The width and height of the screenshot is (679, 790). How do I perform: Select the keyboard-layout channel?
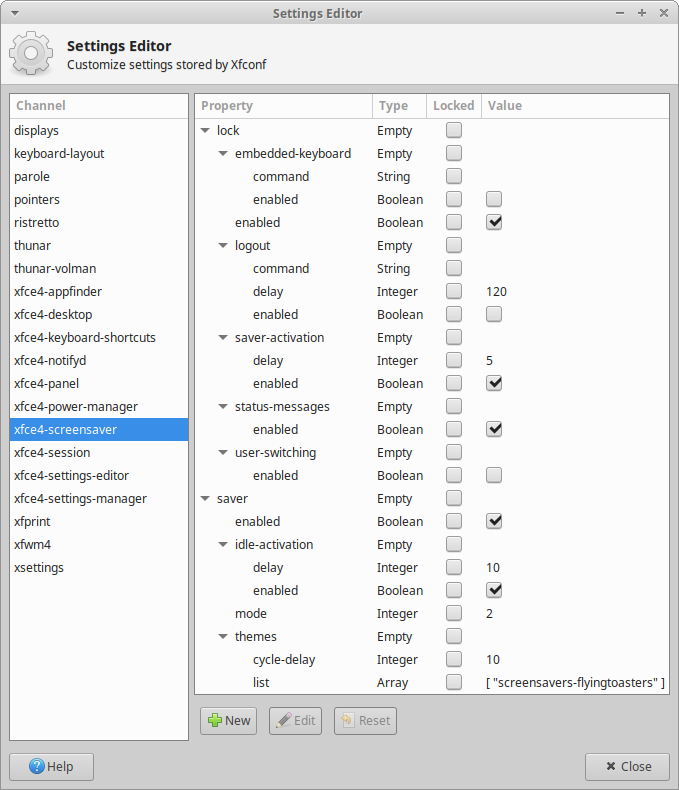click(99, 154)
